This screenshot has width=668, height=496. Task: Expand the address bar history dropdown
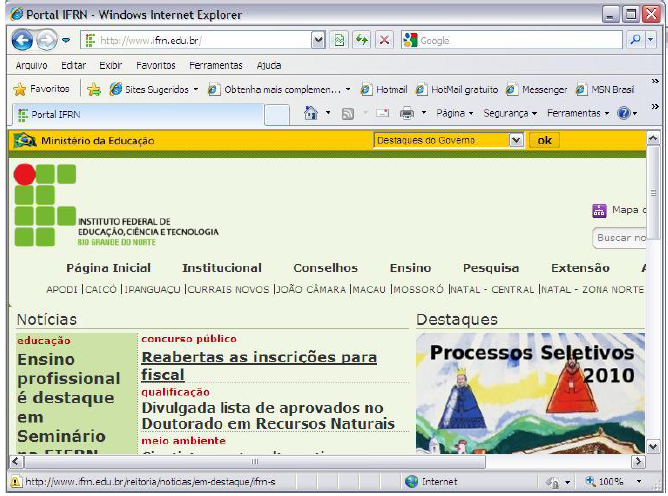tap(318, 40)
